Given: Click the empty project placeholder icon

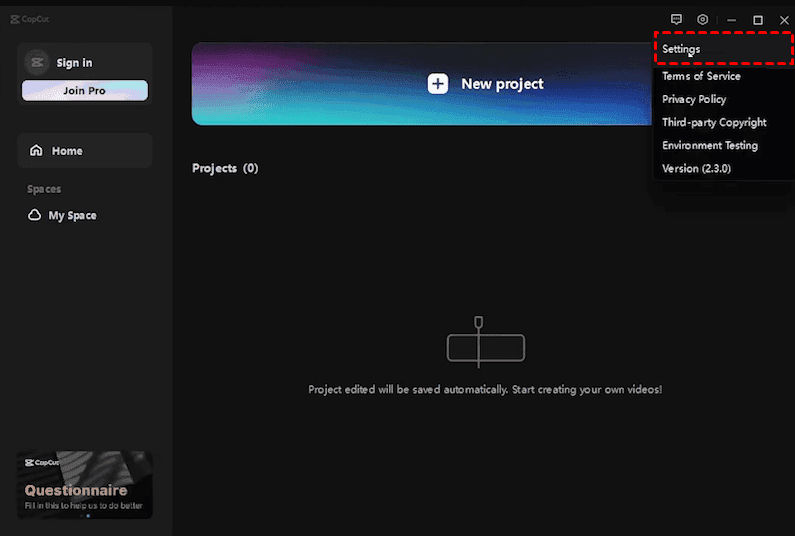Looking at the screenshot, I should (485, 345).
